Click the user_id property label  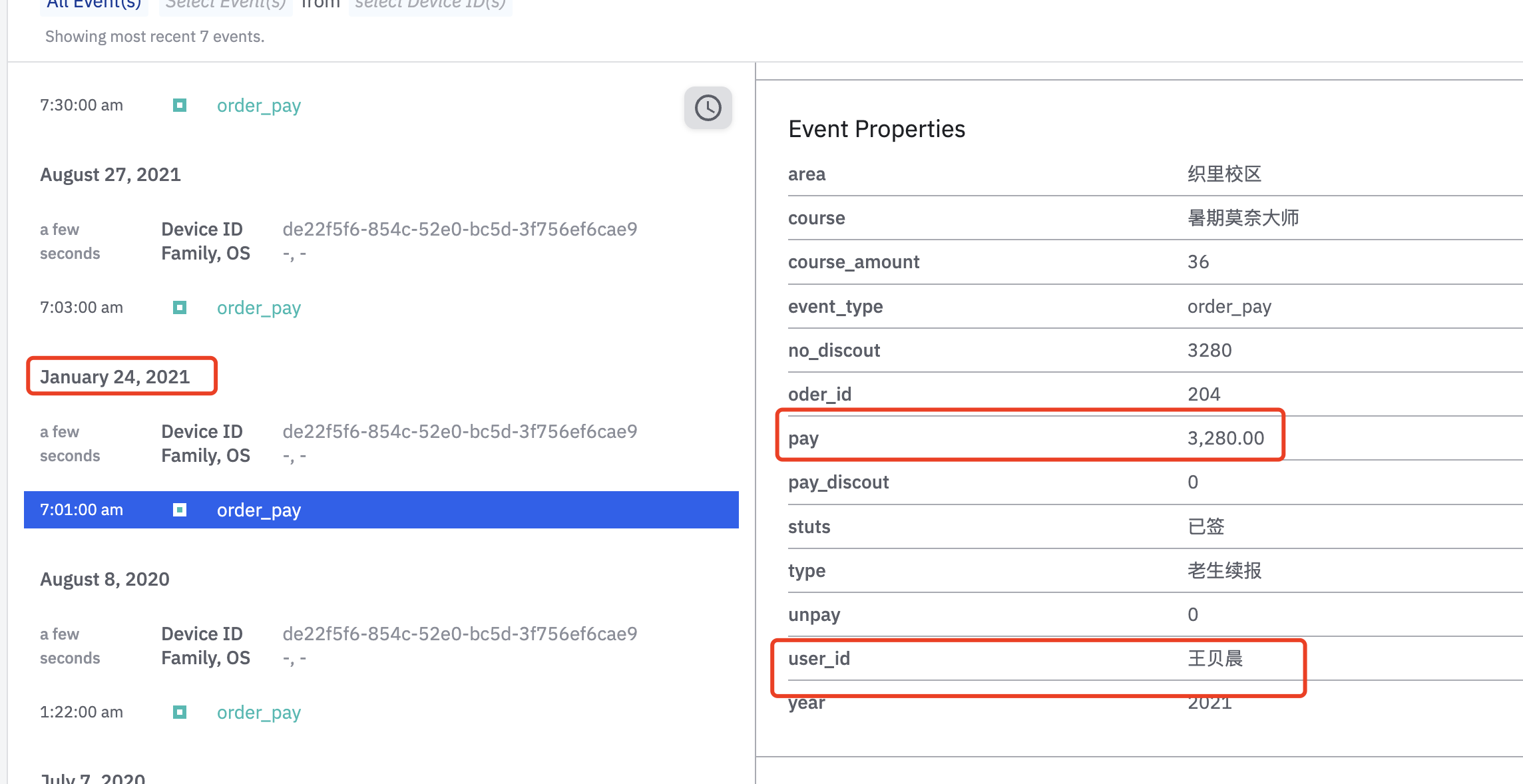tap(819, 658)
